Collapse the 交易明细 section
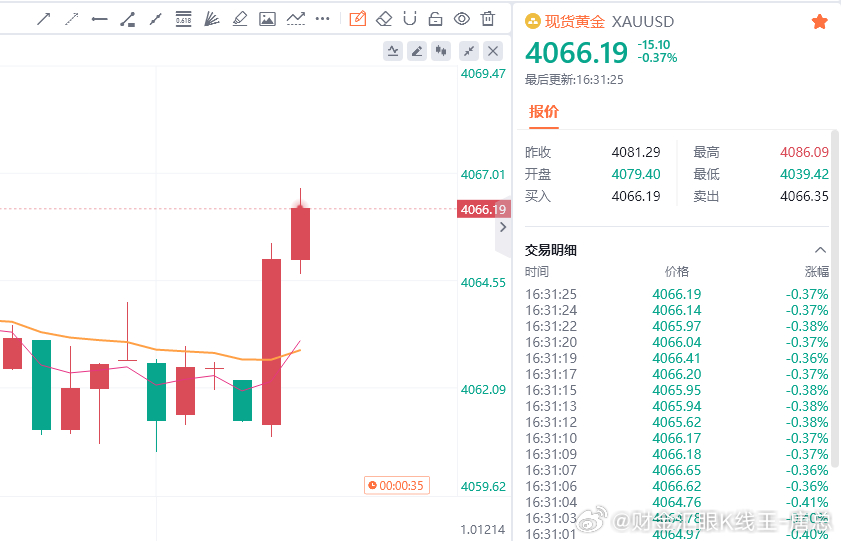This screenshot has width=841, height=541. 820,250
